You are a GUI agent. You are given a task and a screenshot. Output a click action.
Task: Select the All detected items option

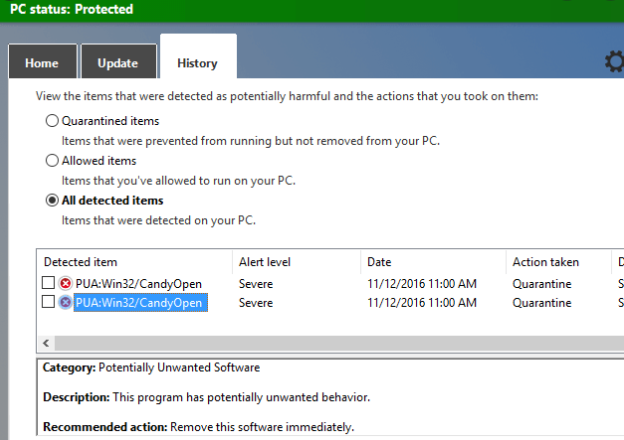[52, 200]
